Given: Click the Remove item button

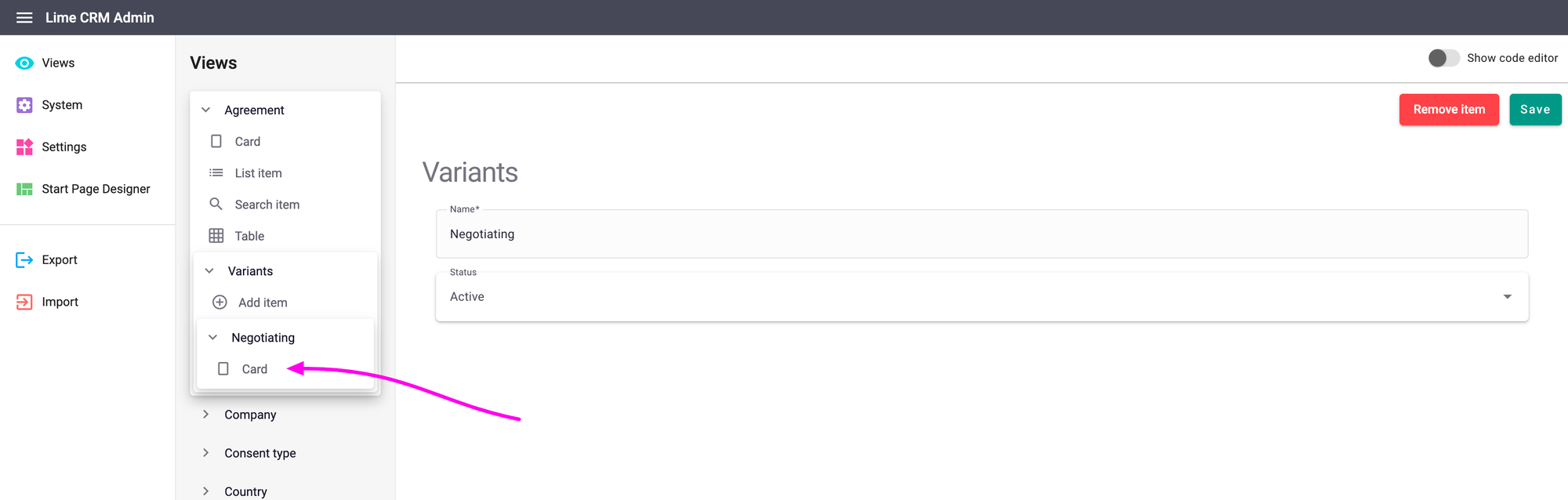Looking at the screenshot, I should point(1449,110).
